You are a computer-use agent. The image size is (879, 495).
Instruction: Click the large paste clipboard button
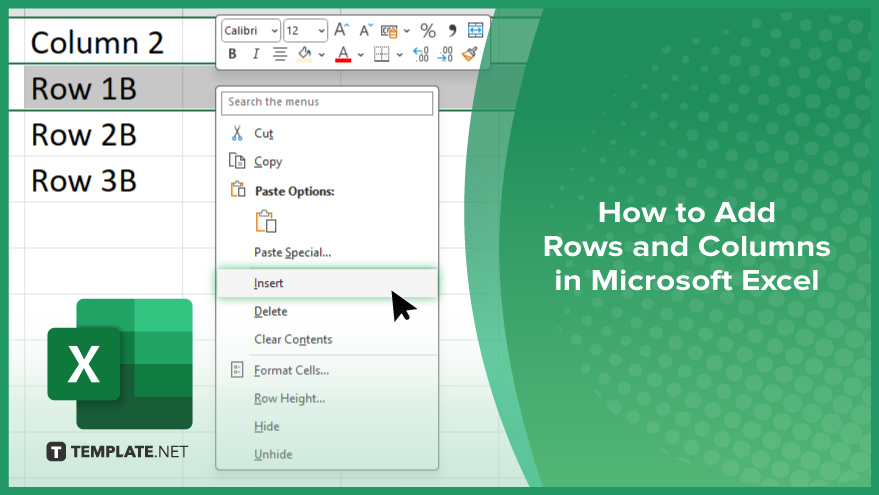tap(266, 221)
